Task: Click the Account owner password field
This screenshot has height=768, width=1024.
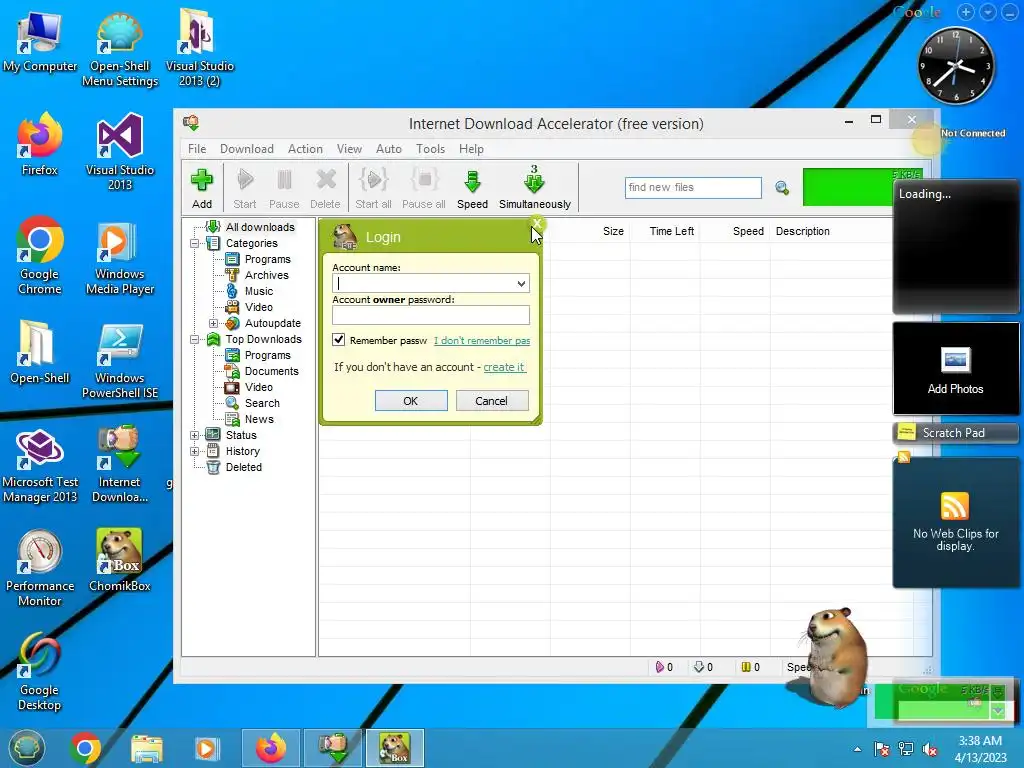Action: tap(430, 315)
